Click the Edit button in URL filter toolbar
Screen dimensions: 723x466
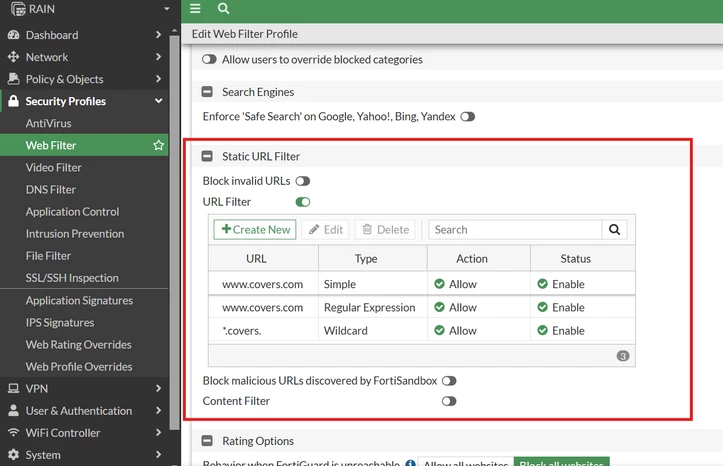point(326,230)
